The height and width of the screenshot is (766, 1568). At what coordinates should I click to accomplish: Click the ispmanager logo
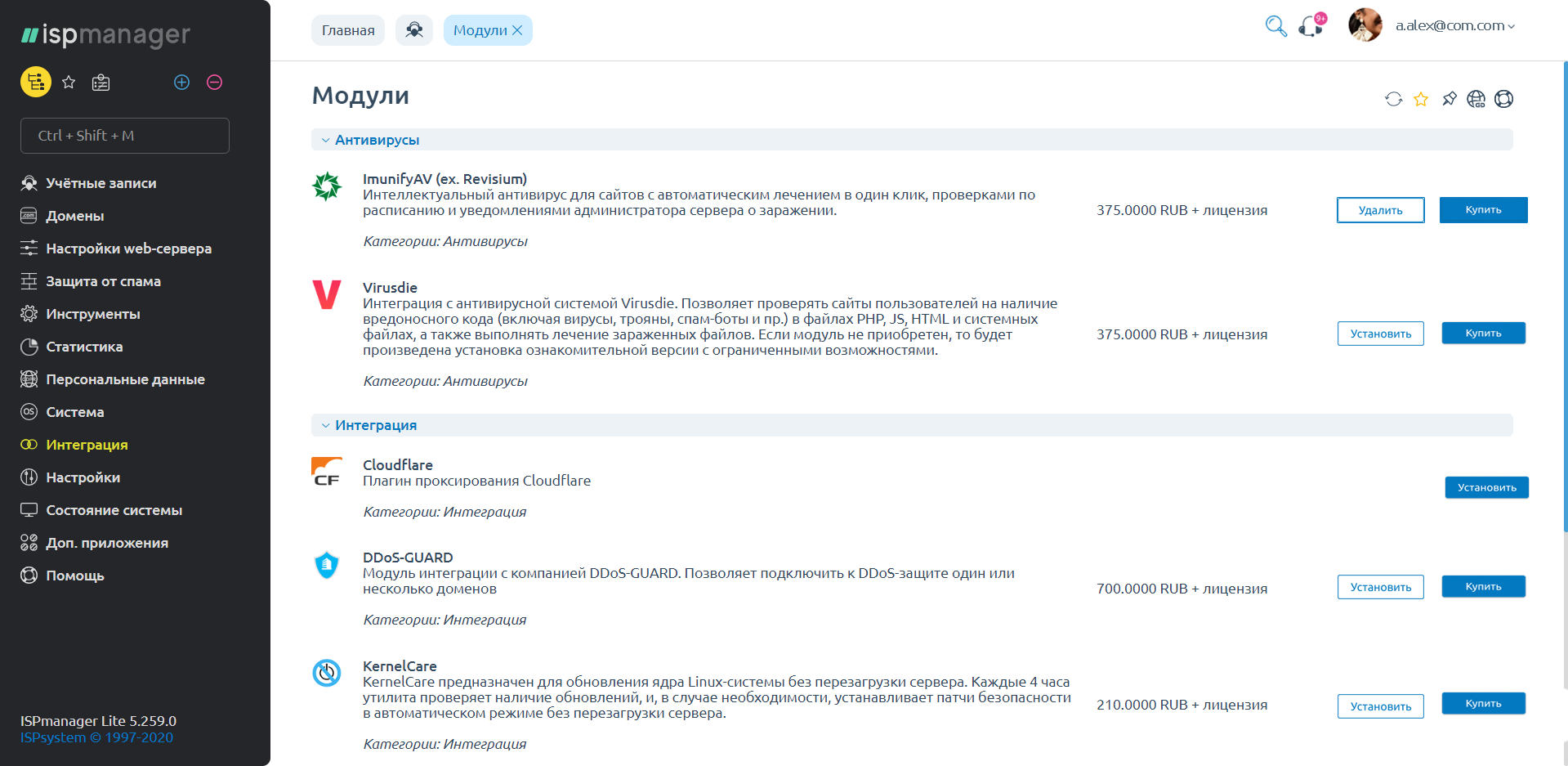click(x=105, y=35)
